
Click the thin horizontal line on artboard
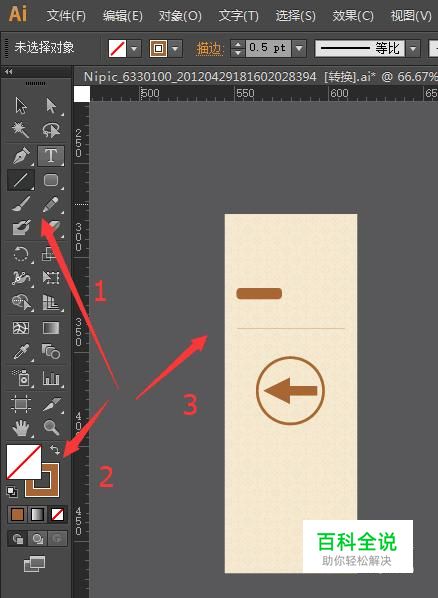pyautogui.click(x=291, y=328)
